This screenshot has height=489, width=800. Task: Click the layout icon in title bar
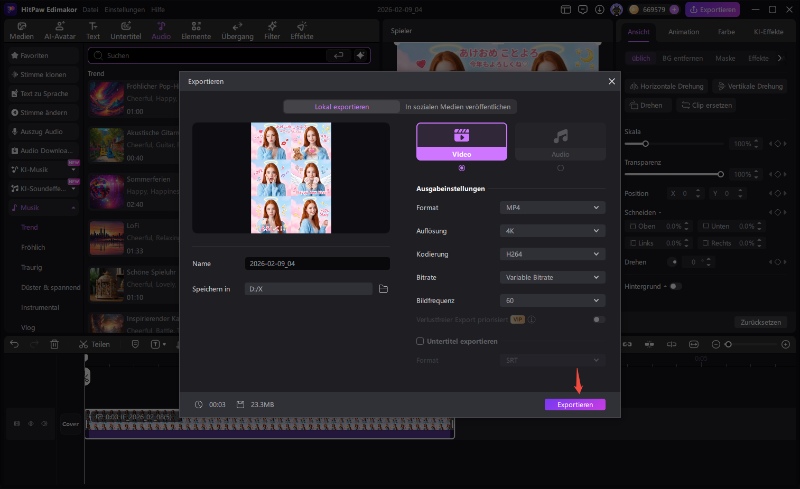565,9
